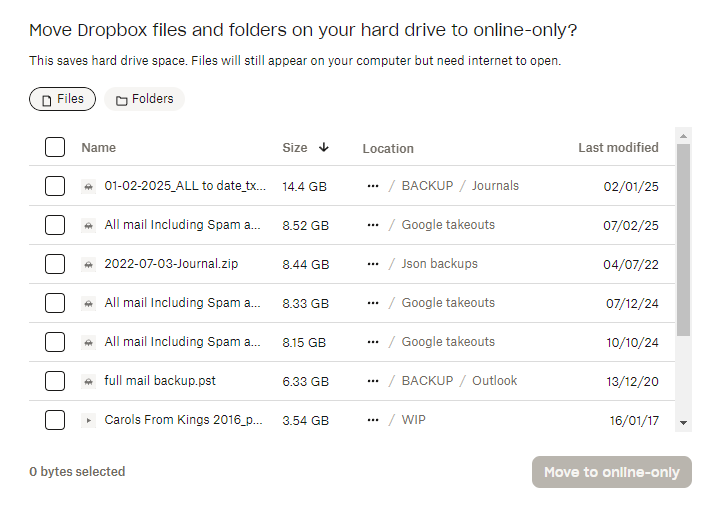Click the scrollbar's down arrow
Screen dimensions: 710x505
click(683, 423)
